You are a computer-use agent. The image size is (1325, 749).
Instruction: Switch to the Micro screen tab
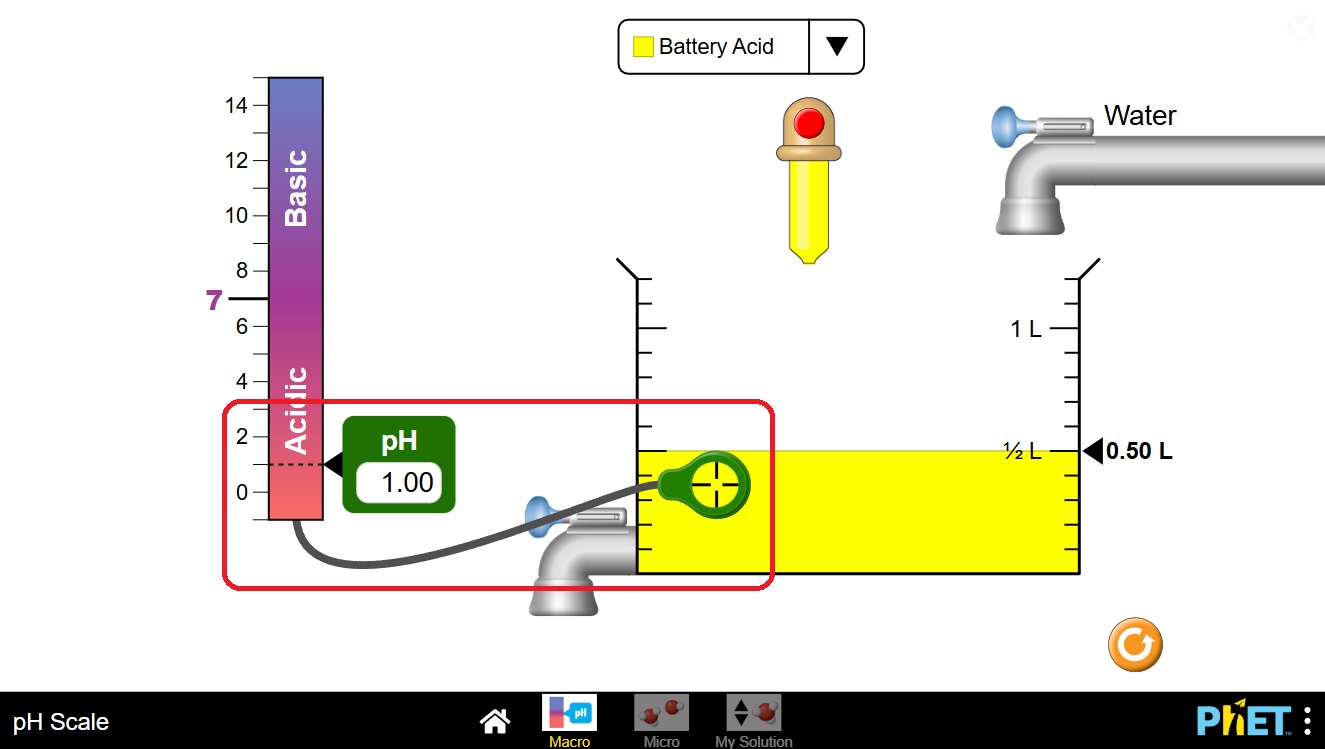pyautogui.click(x=662, y=721)
